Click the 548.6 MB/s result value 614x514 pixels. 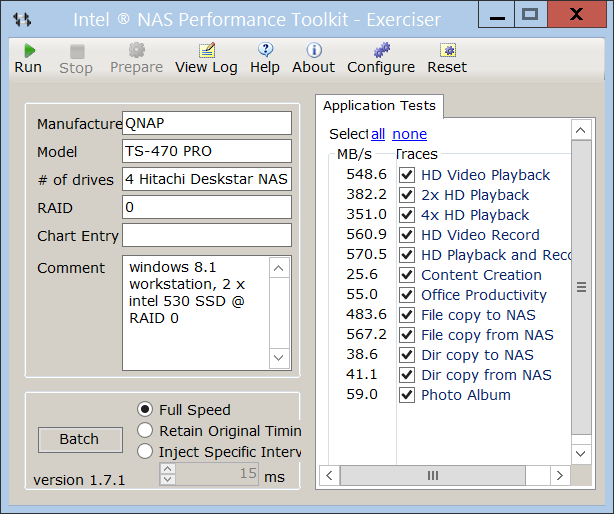pos(367,175)
